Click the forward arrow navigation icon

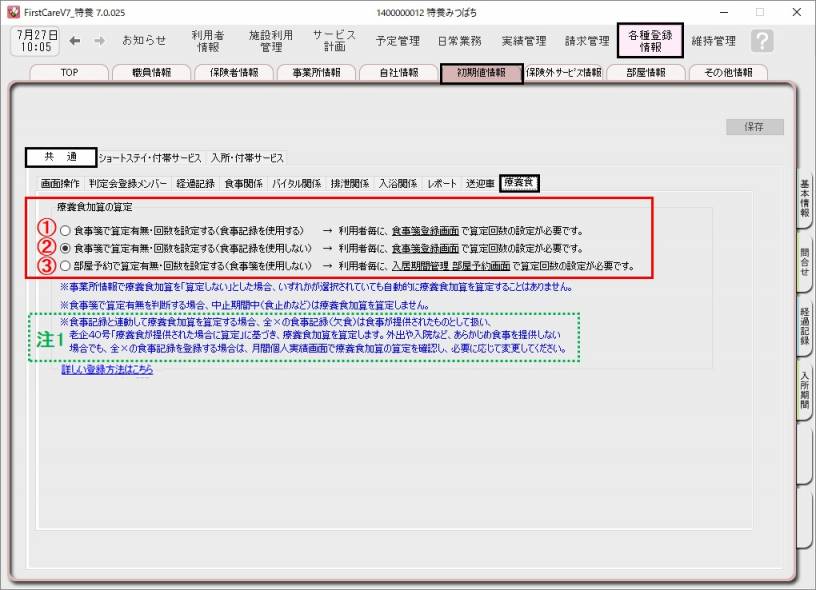coord(101,40)
